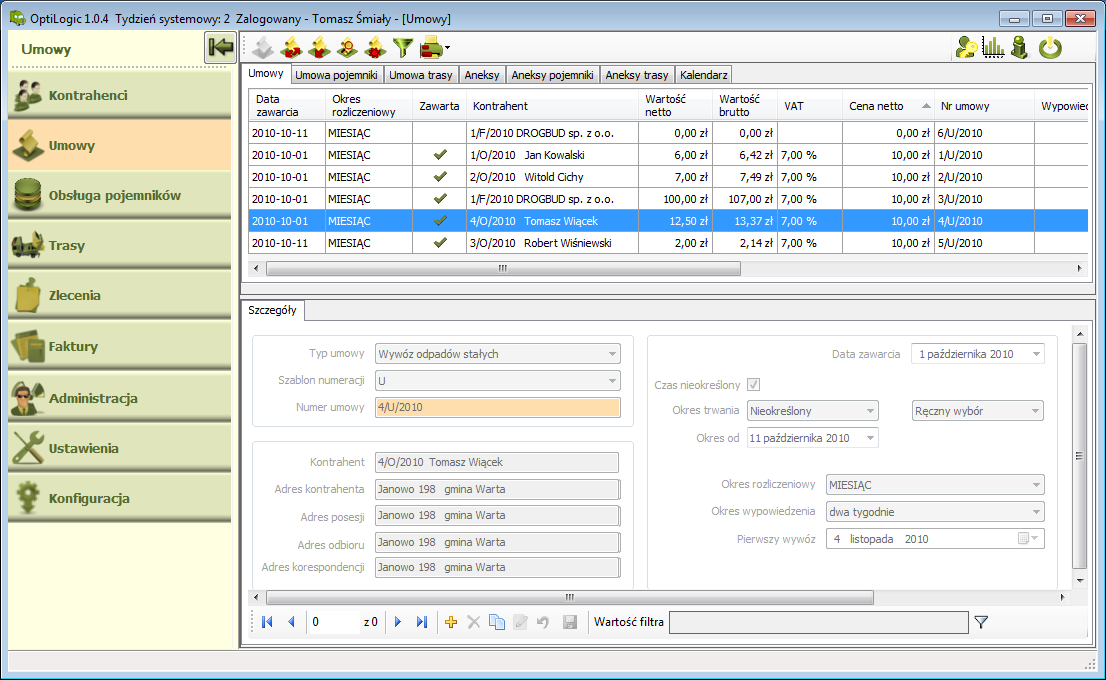The width and height of the screenshot is (1106, 680).
Task: Delete the record with the X icon
Action: coord(474,621)
